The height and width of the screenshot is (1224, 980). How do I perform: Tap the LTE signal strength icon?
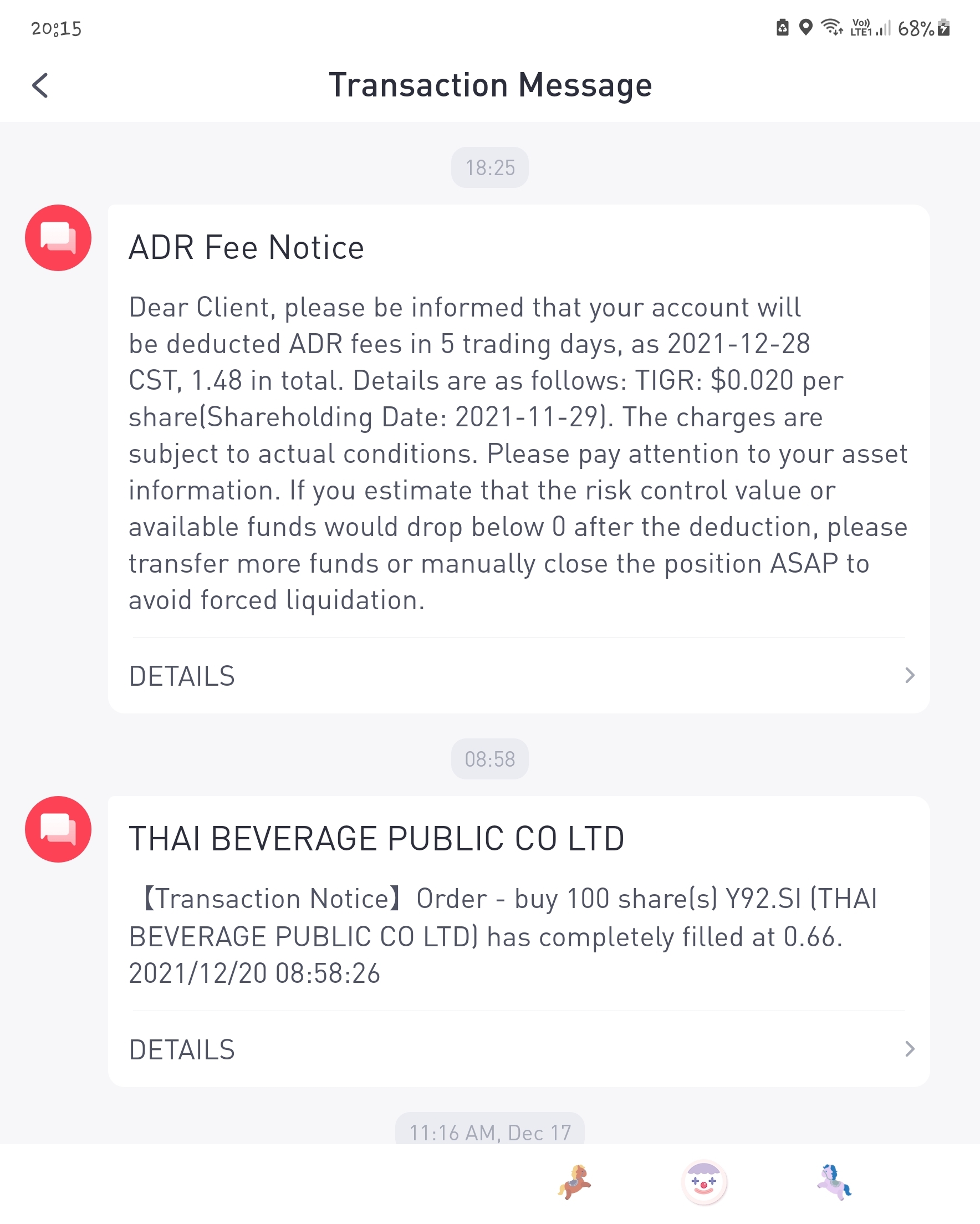click(871, 27)
